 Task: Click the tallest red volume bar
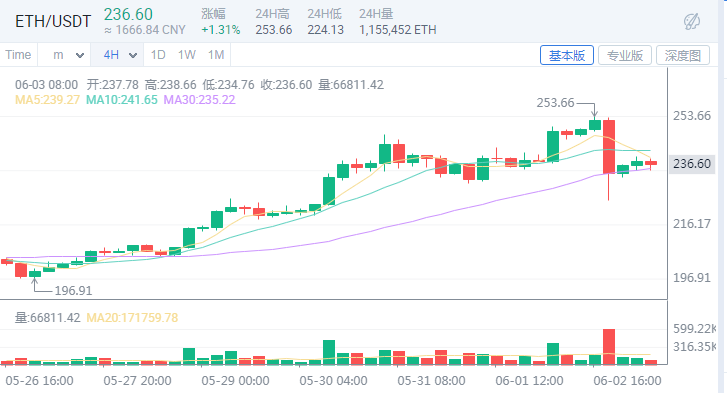(x=609, y=347)
